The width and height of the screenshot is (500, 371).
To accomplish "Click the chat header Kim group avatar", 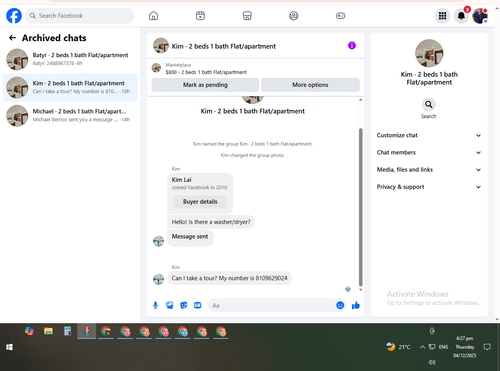I will pos(161,46).
